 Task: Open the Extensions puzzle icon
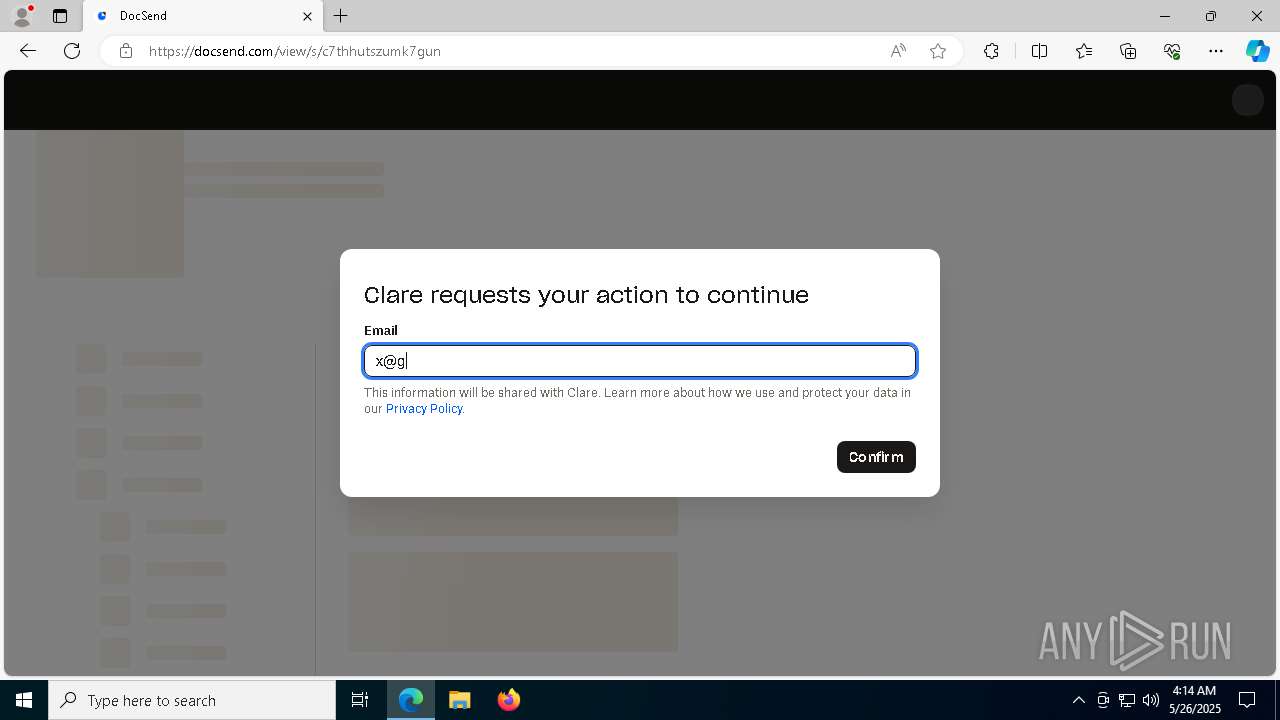[991, 51]
